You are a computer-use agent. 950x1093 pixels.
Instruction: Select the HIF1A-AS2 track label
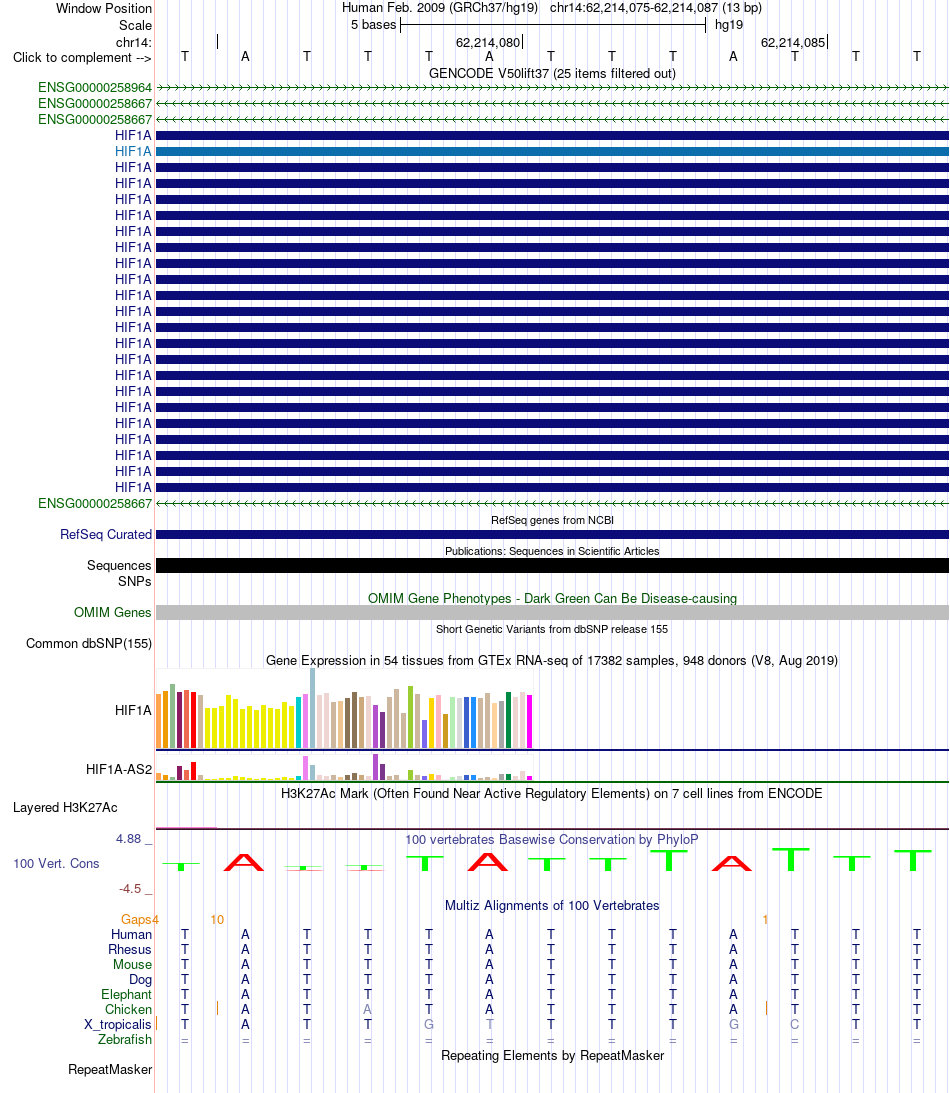118,770
